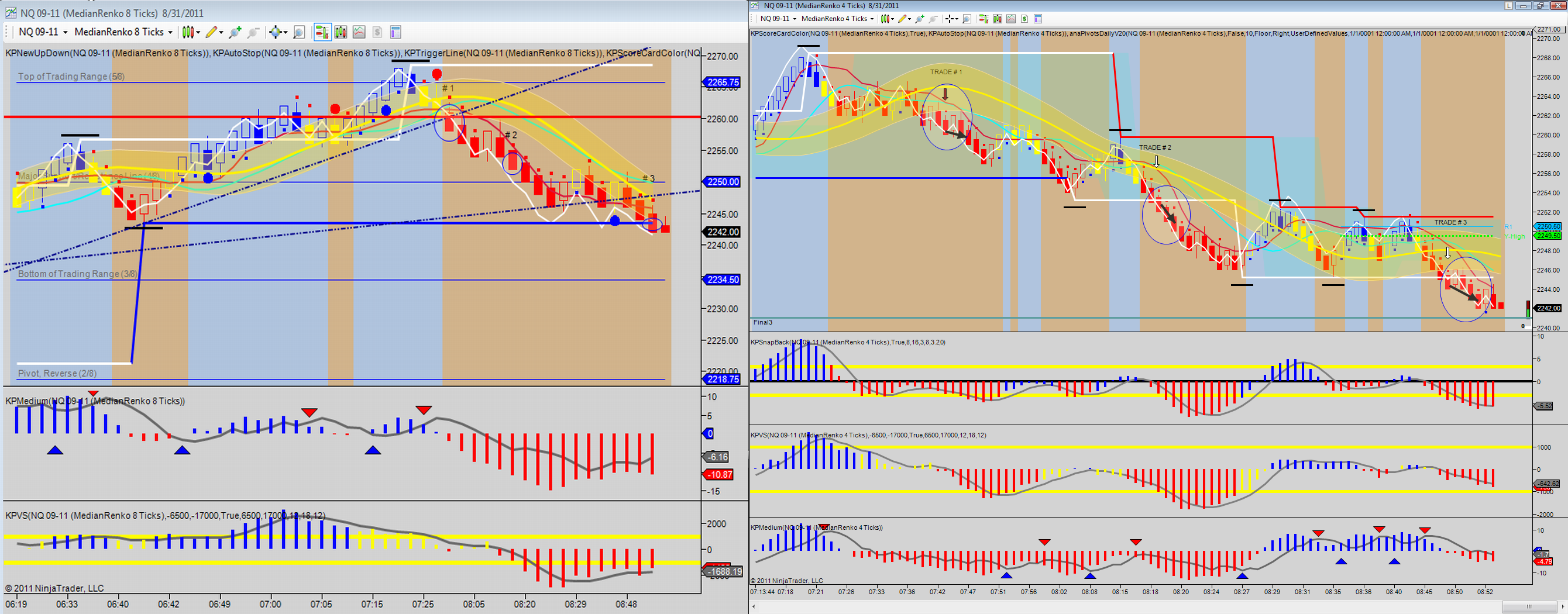
Task: Open the NQ 09-11 instrument dropdown in the 4 Ticks chart
Action: click(x=778, y=19)
